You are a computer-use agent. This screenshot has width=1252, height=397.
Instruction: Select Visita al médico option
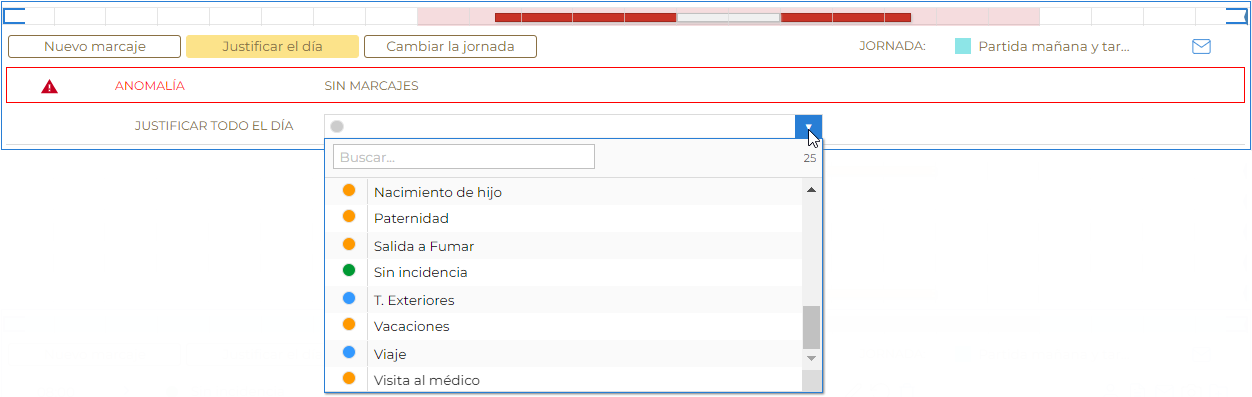(563, 380)
